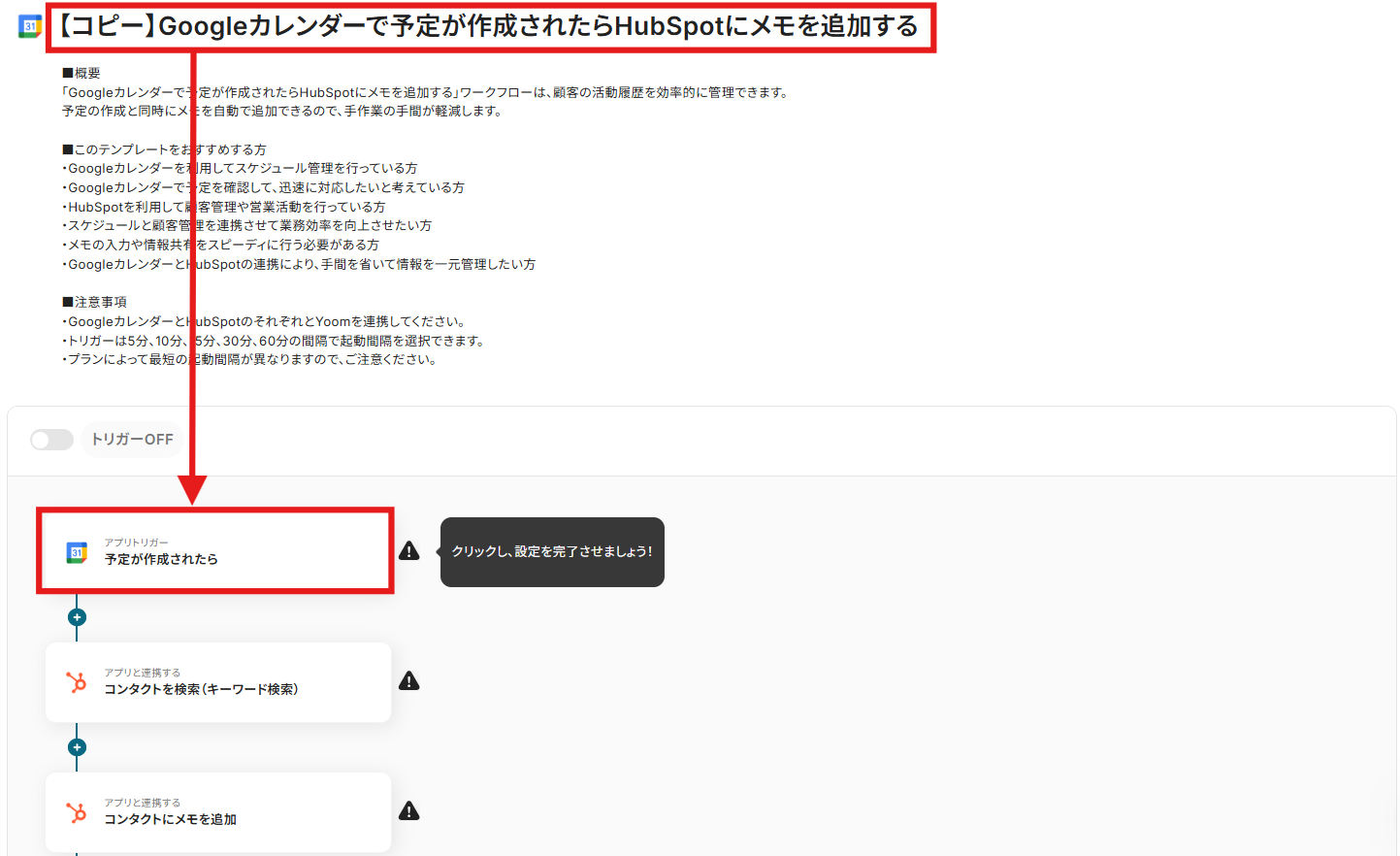Click the クリックし、設定を完了させましょう! tooltip
The image size is (1400, 856).
tap(552, 552)
